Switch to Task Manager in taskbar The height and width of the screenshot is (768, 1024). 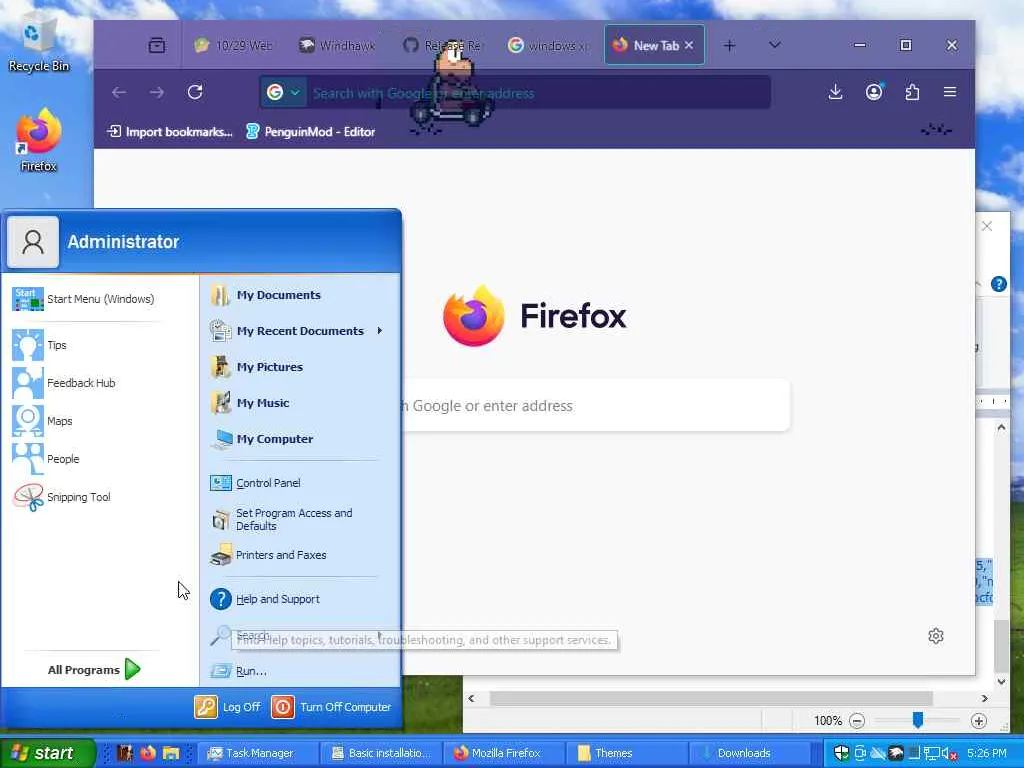[258, 753]
